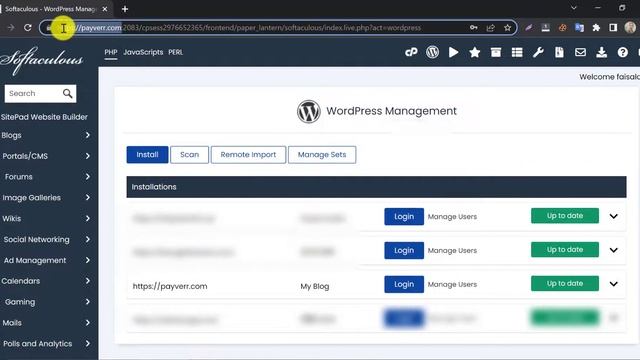Open Manage Users on the first installation row
640x360 pixels.
(x=452, y=217)
